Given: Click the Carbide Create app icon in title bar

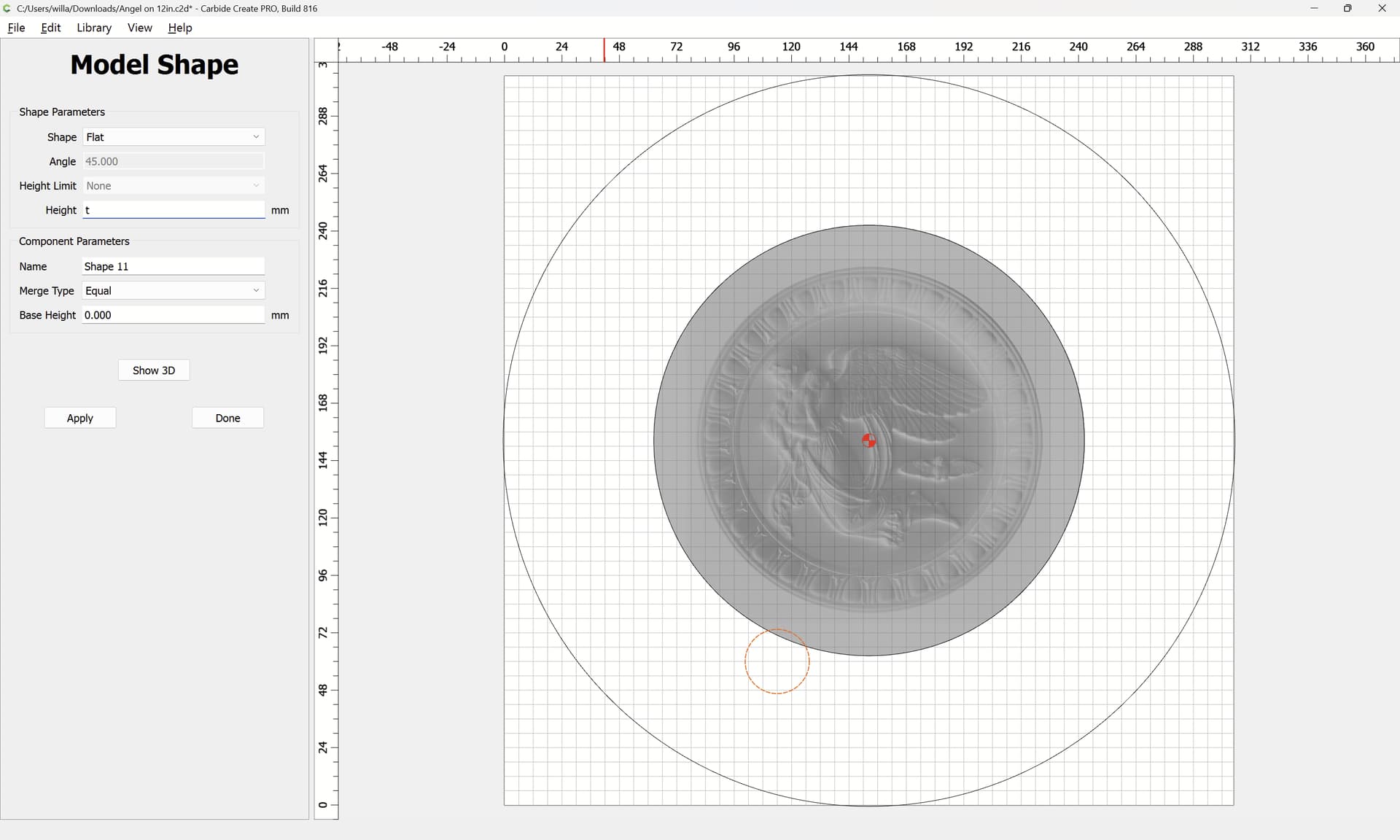Looking at the screenshot, I should coord(7,9).
